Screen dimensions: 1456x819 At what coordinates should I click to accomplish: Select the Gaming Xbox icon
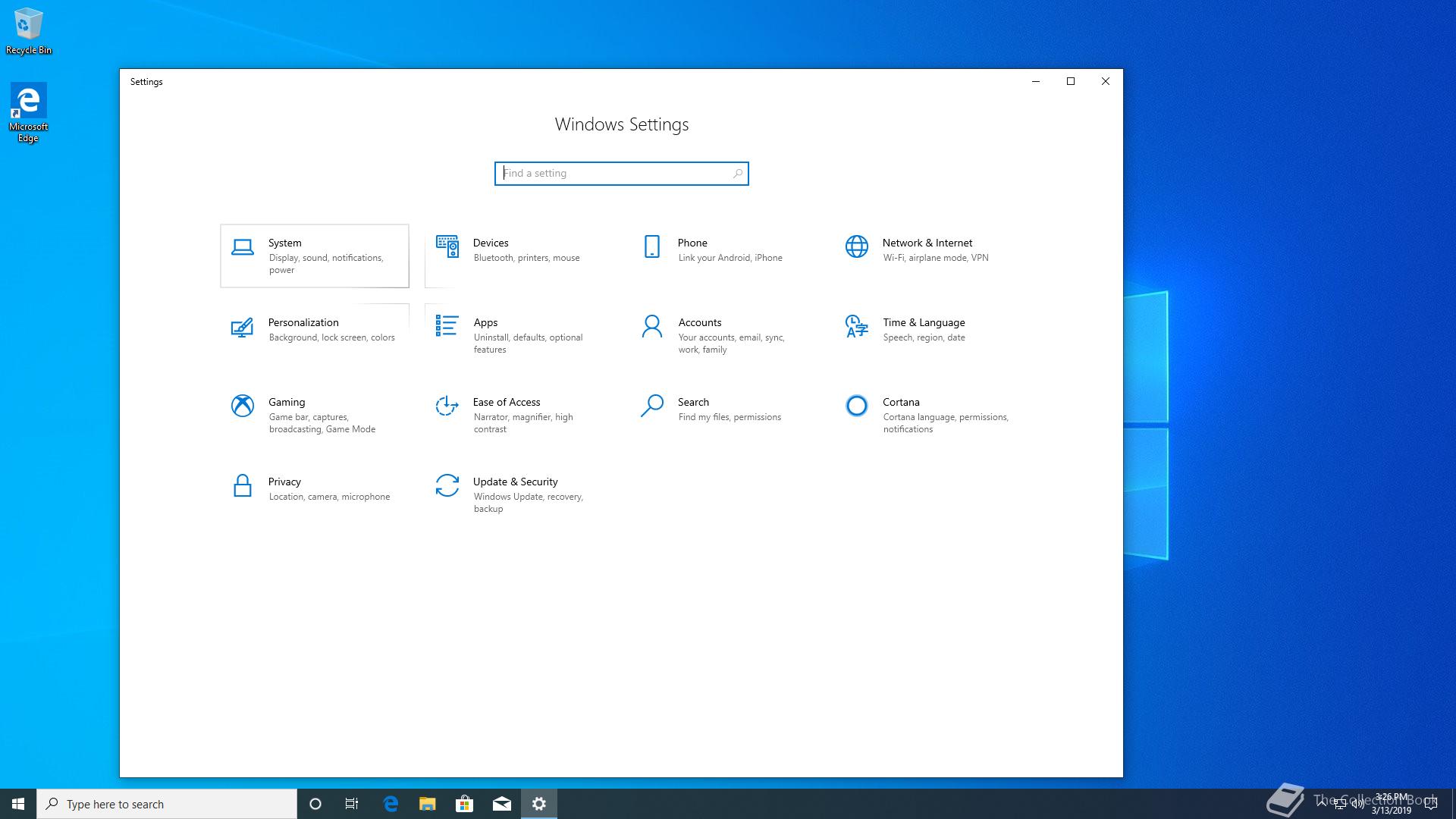click(243, 406)
